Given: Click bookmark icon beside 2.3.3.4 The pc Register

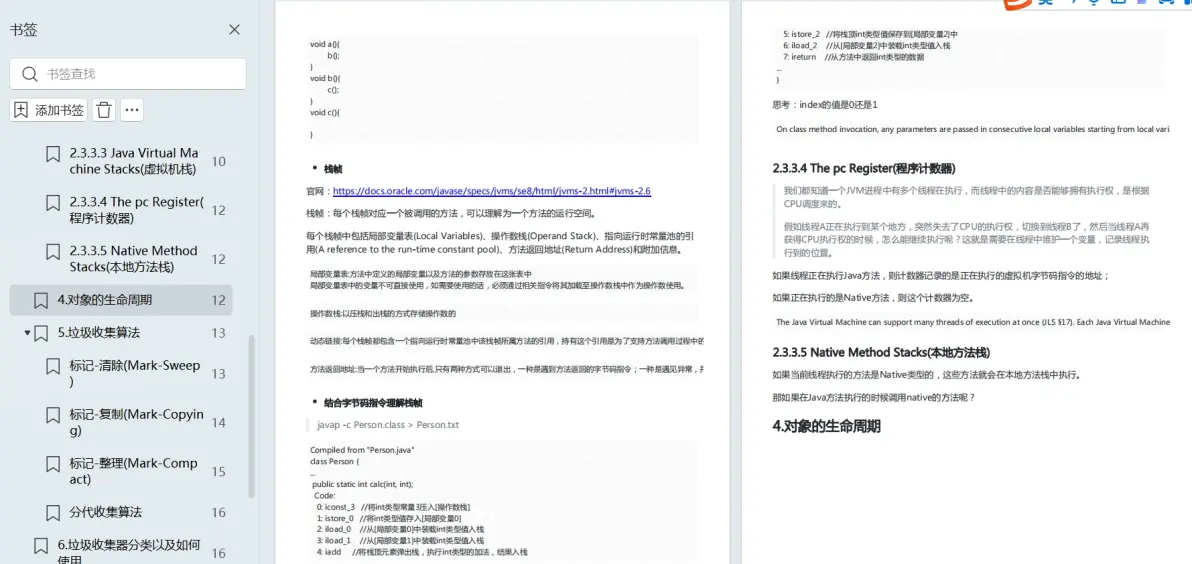Looking at the screenshot, I should click(x=52, y=203).
